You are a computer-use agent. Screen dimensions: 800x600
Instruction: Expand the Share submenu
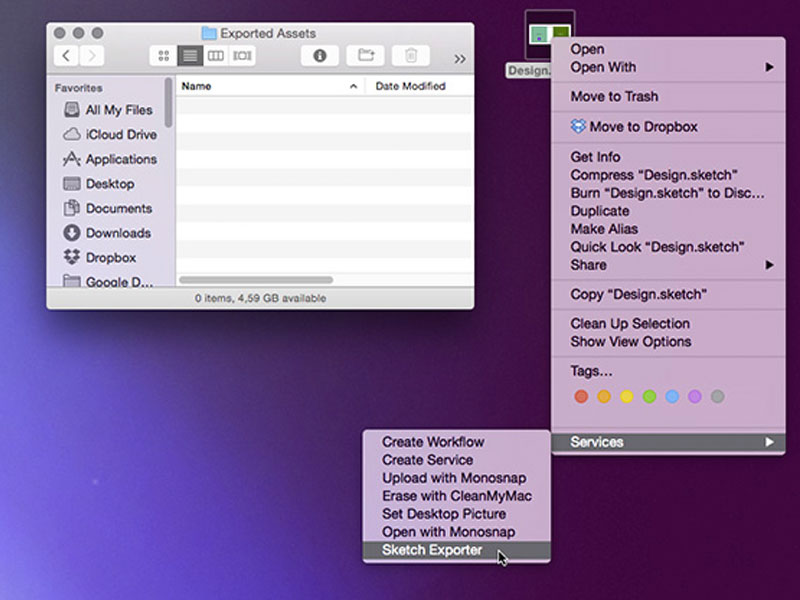pos(668,265)
